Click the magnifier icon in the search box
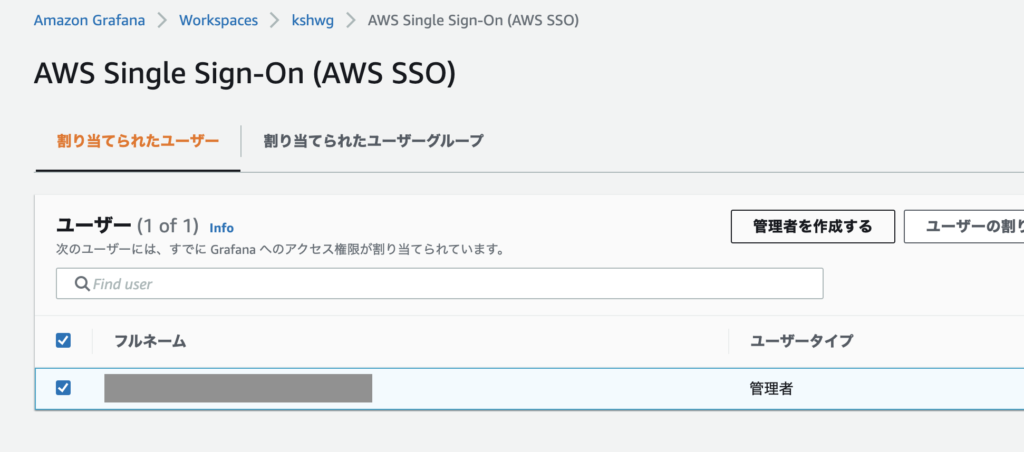The height and width of the screenshot is (452, 1024). tap(82, 283)
